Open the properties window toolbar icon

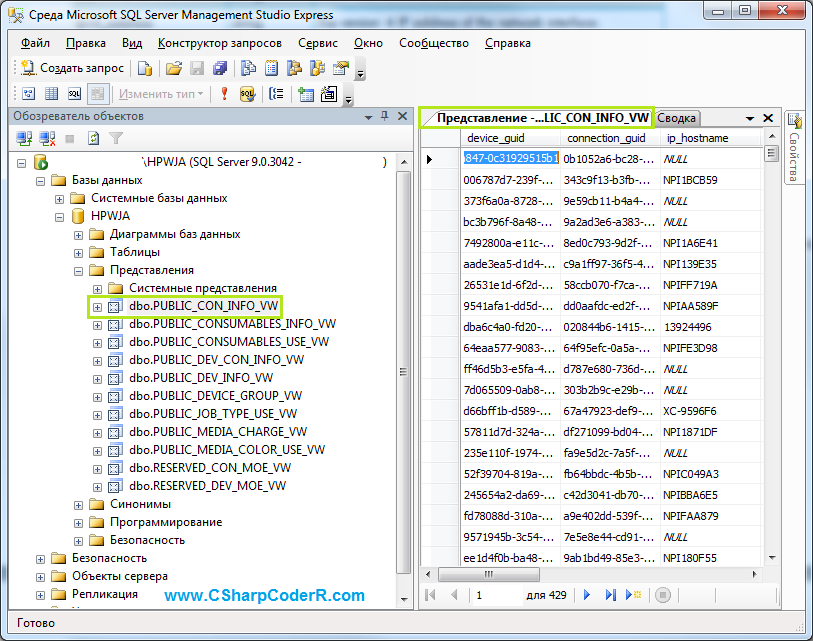pos(341,68)
